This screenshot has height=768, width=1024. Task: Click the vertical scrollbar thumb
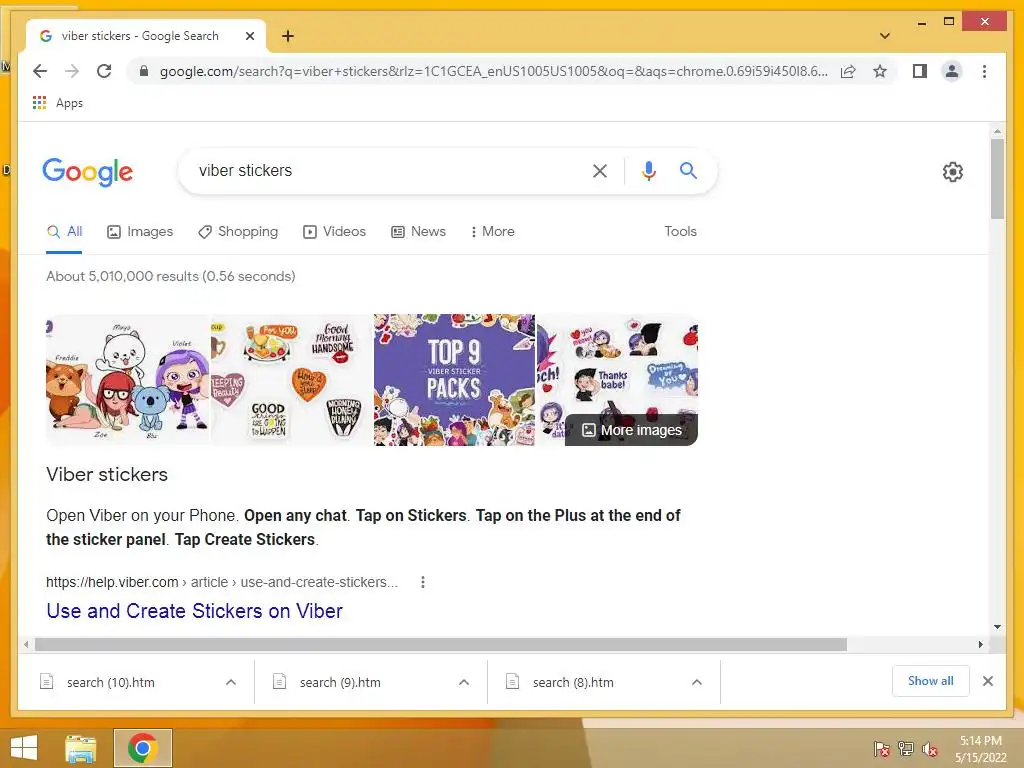pos(997,179)
